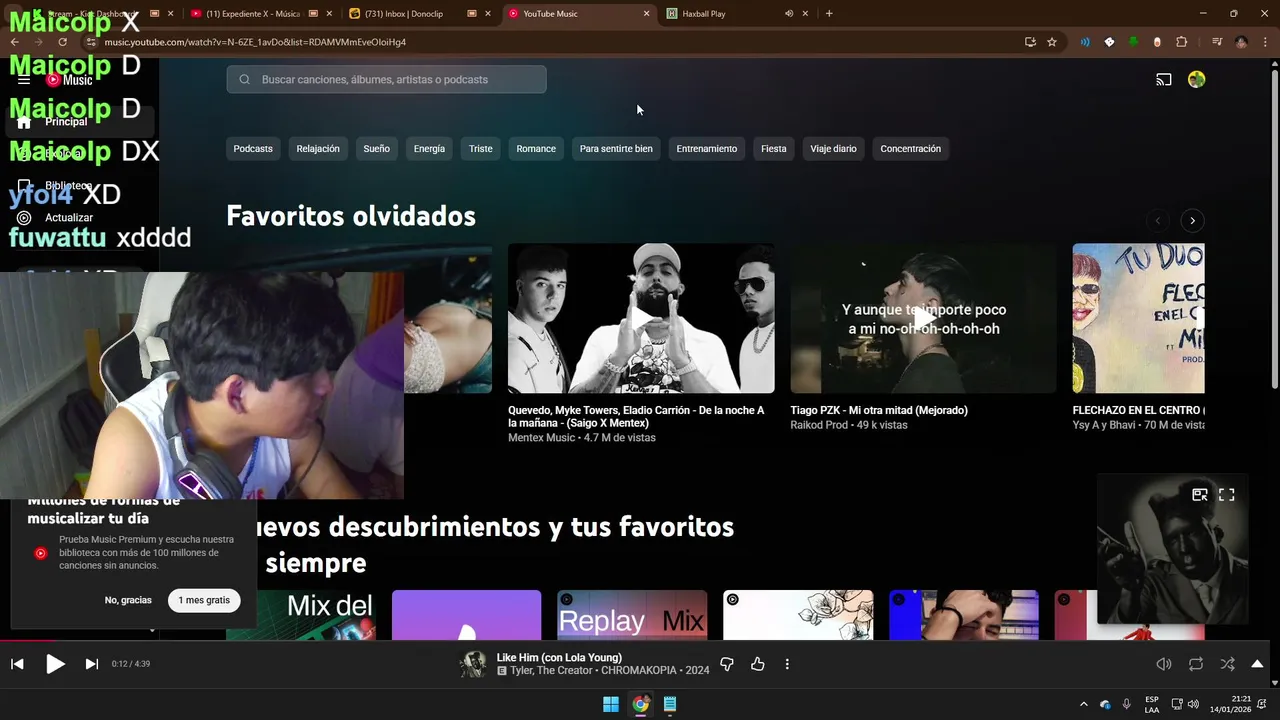The image size is (1280, 720).
Task: Like the song with thumbs up
Action: tap(757, 664)
